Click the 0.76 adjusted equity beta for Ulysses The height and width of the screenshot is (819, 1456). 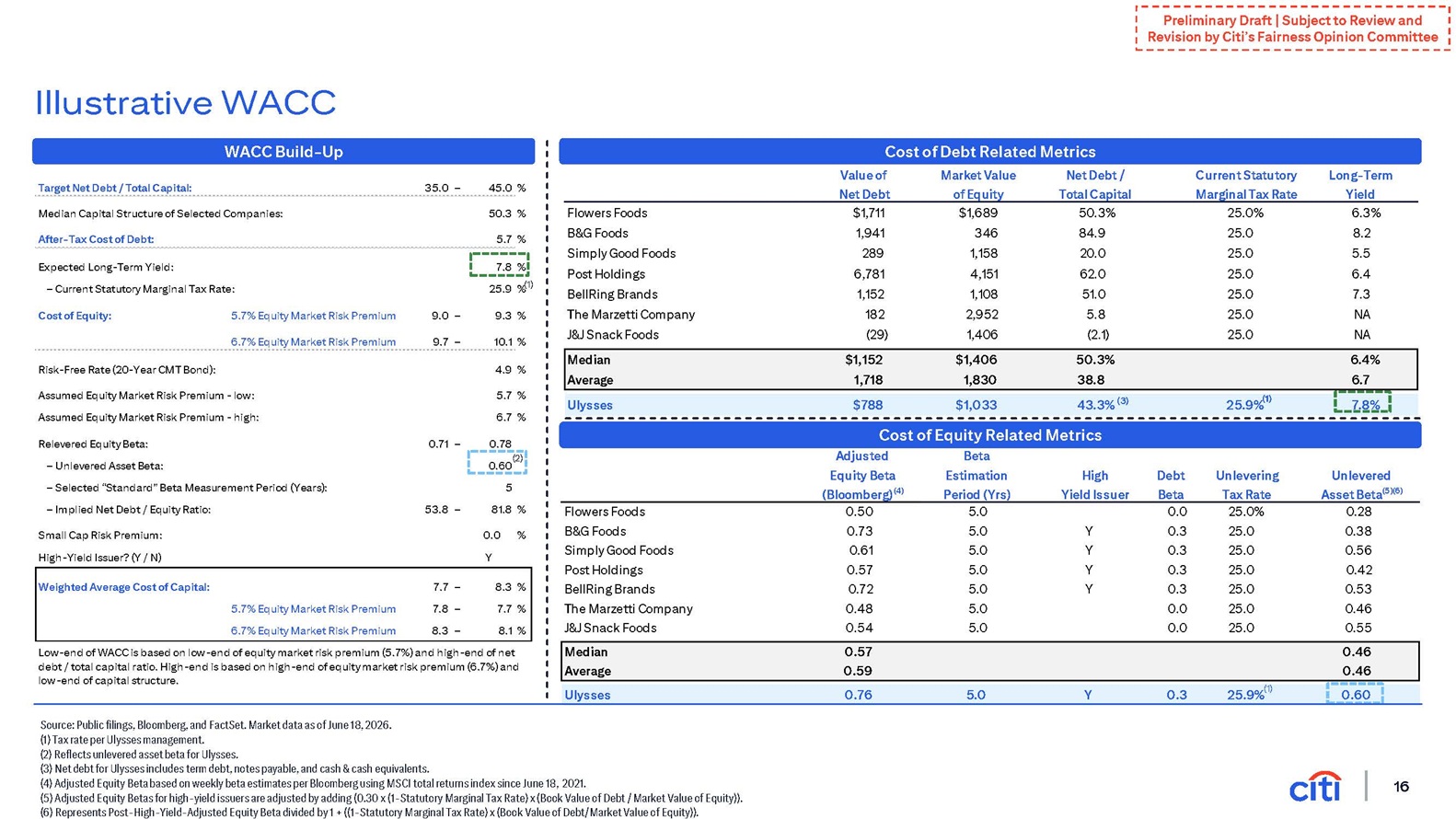pos(859,696)
